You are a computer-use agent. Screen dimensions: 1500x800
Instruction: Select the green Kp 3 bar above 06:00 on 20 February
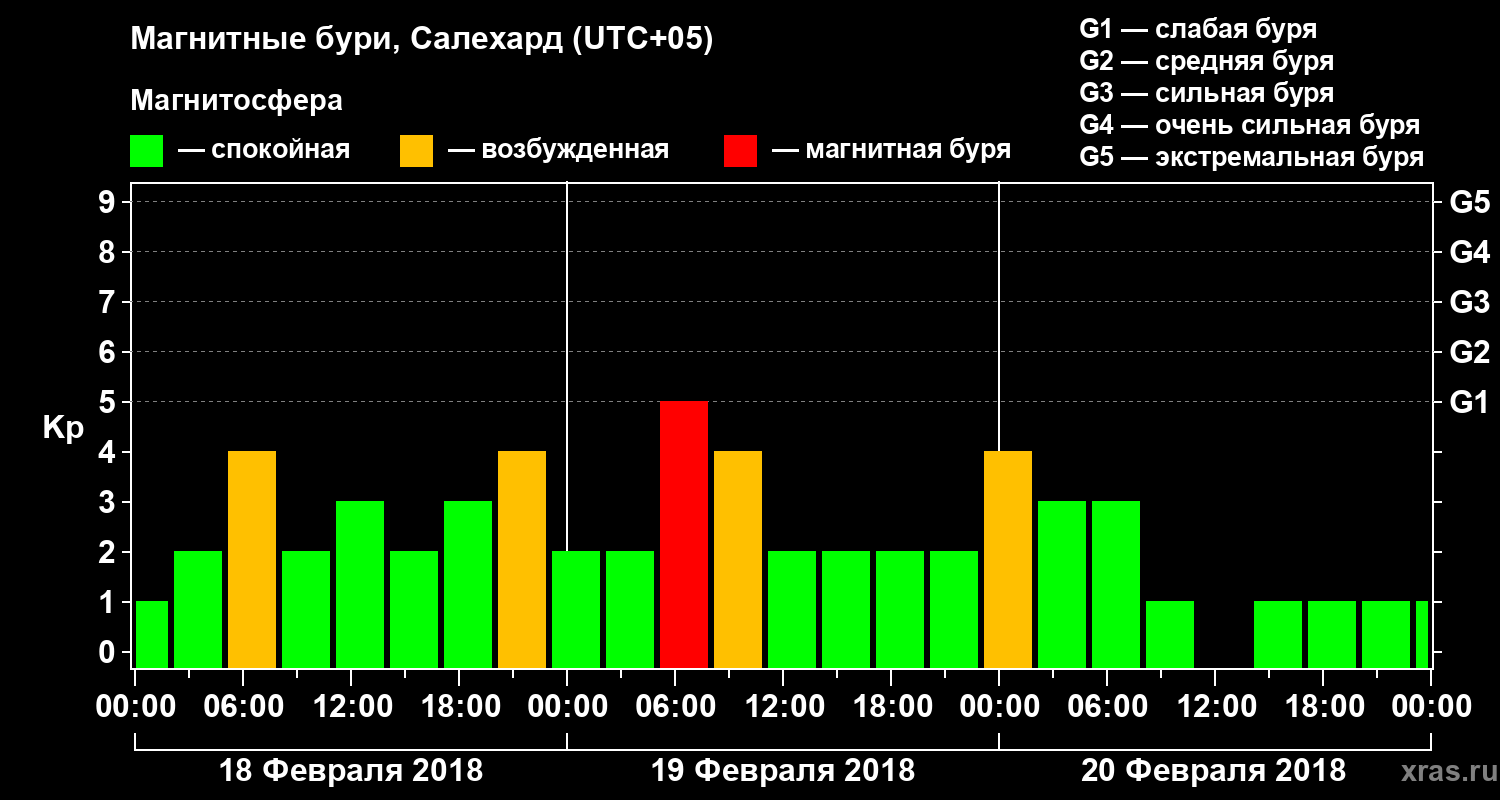click(1116, 585)
